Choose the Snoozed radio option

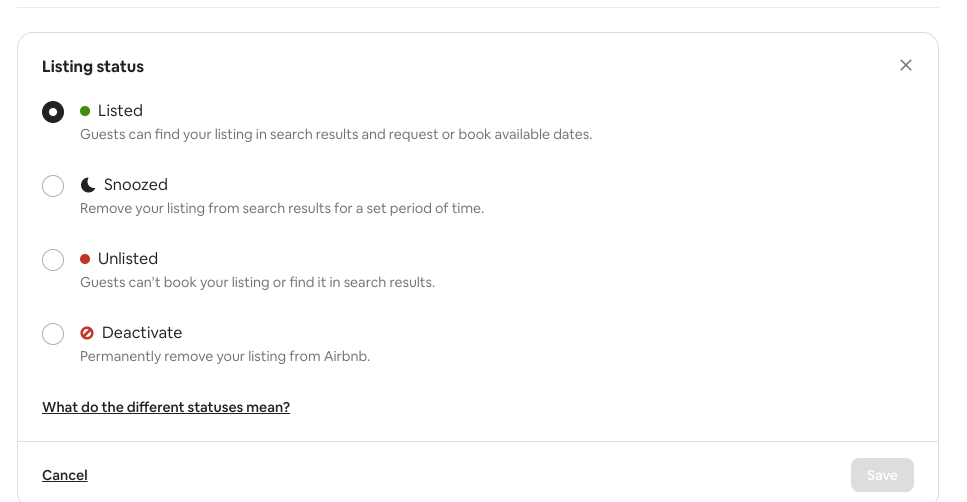click(x=53, y=186)
